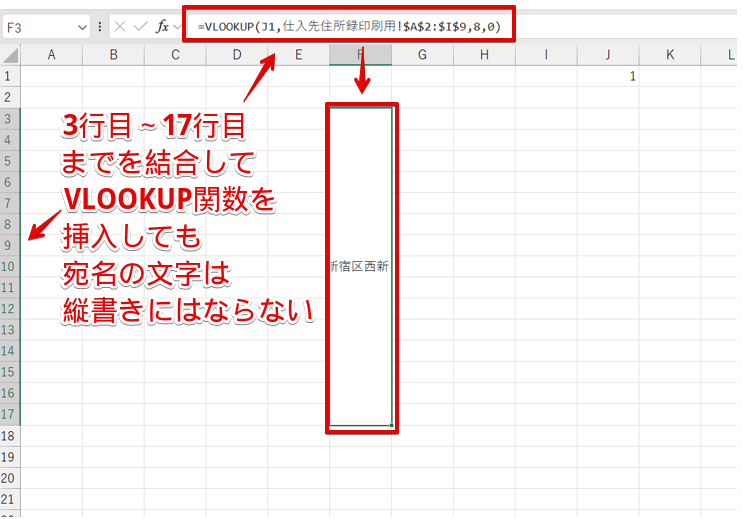Select row 3 header
Image resolution: width=743 pixels, height=519 pixels.
(10, 118)
